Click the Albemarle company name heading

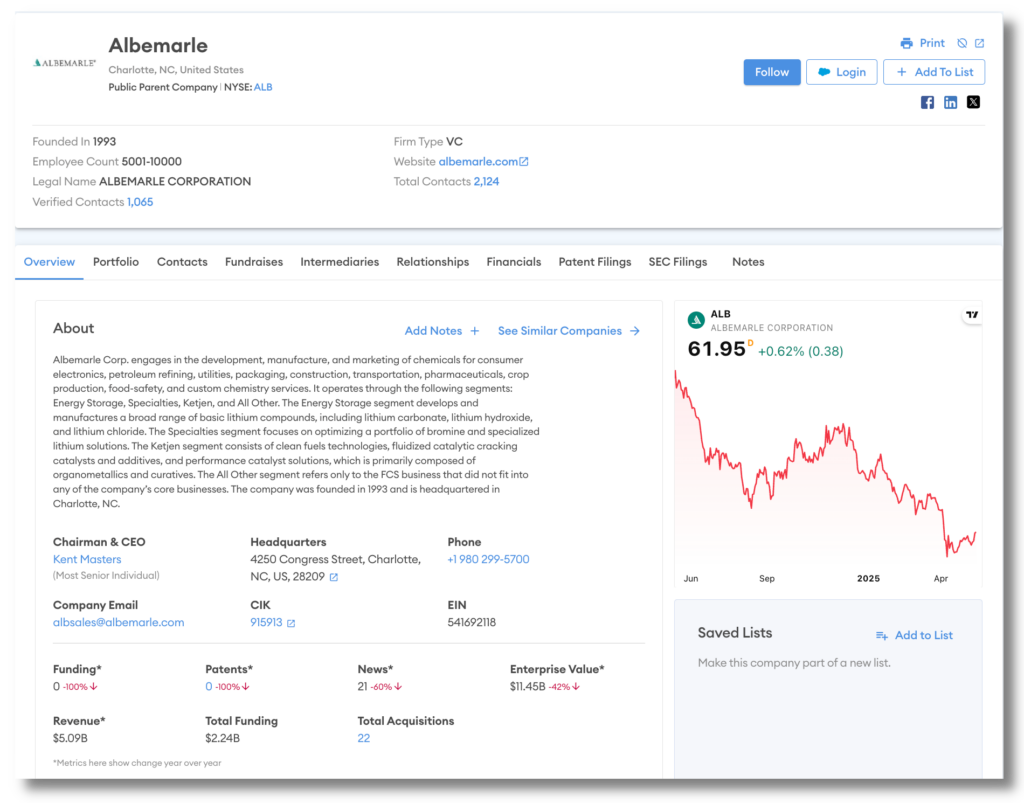[x=158, y=45]
